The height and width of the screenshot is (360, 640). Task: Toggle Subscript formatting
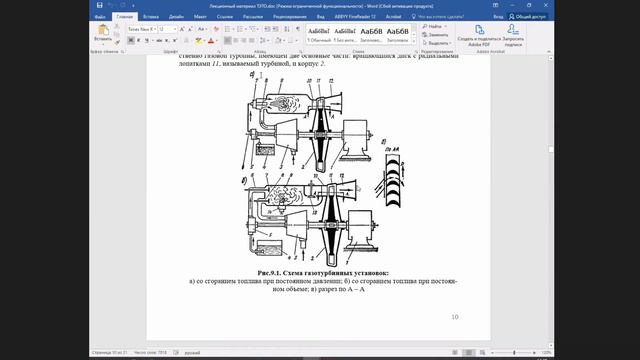[167, 40]
